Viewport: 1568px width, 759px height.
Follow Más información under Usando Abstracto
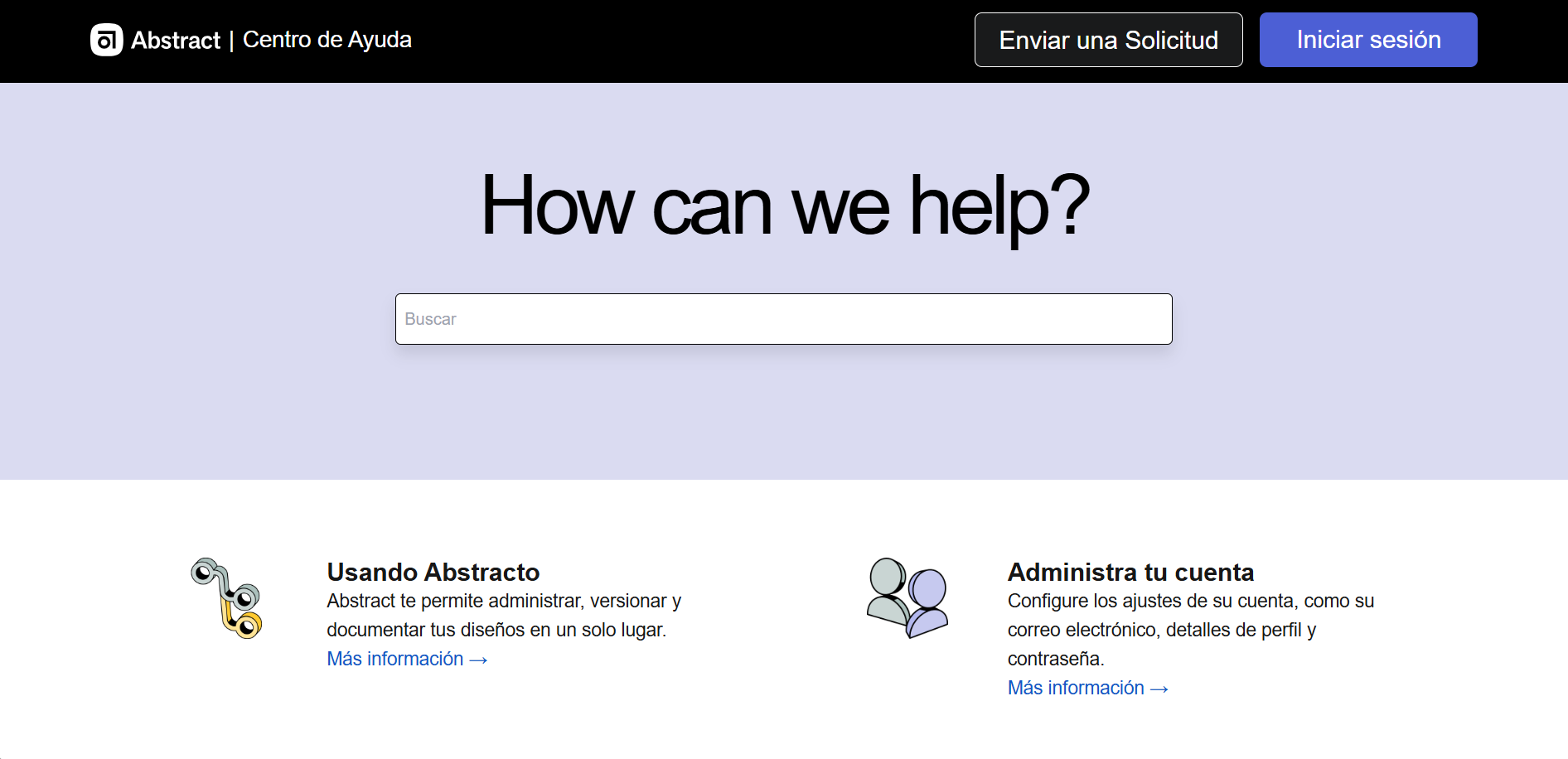pyautogui.click(x=395, y=659)
